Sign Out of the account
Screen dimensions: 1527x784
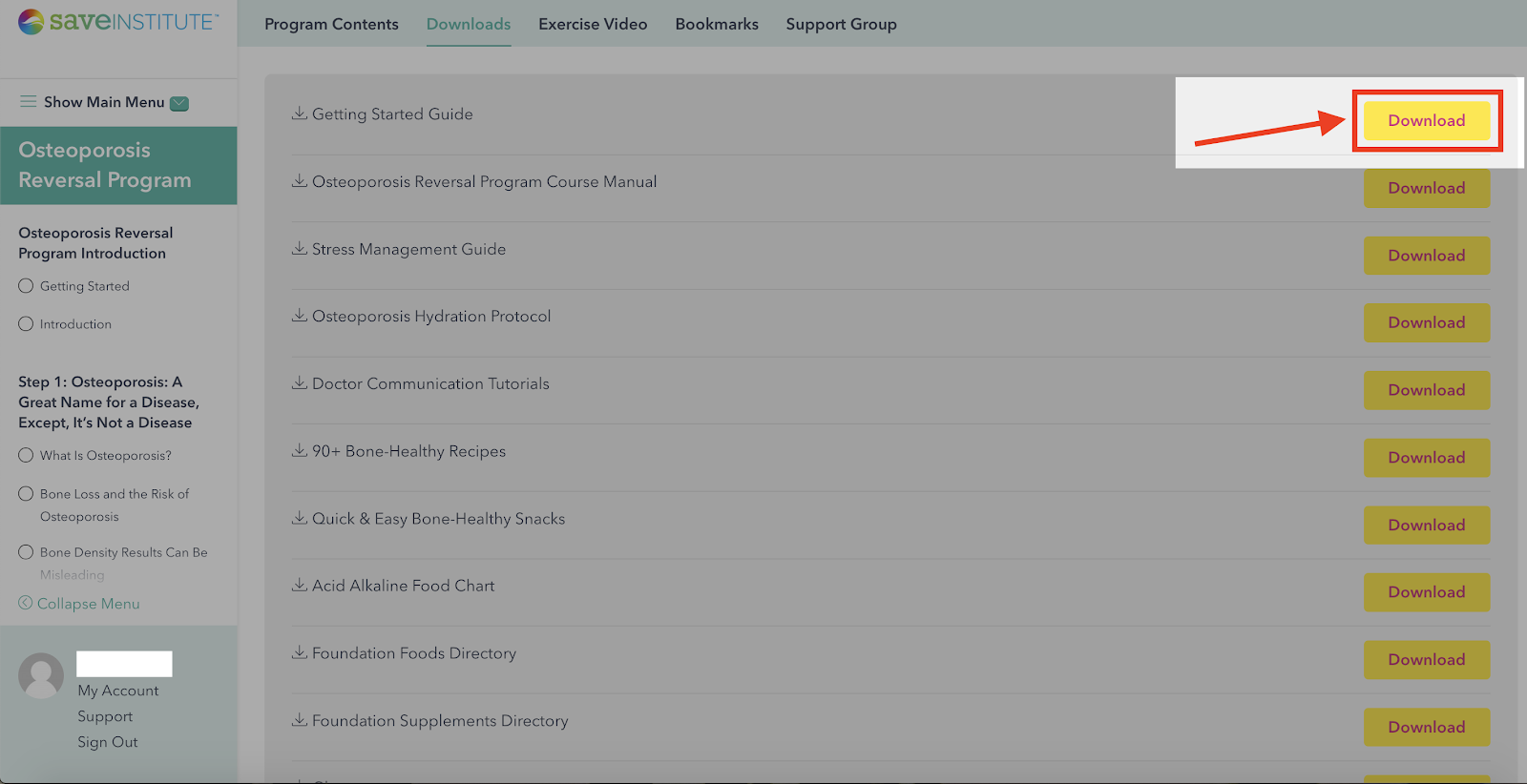pos(108,742)
